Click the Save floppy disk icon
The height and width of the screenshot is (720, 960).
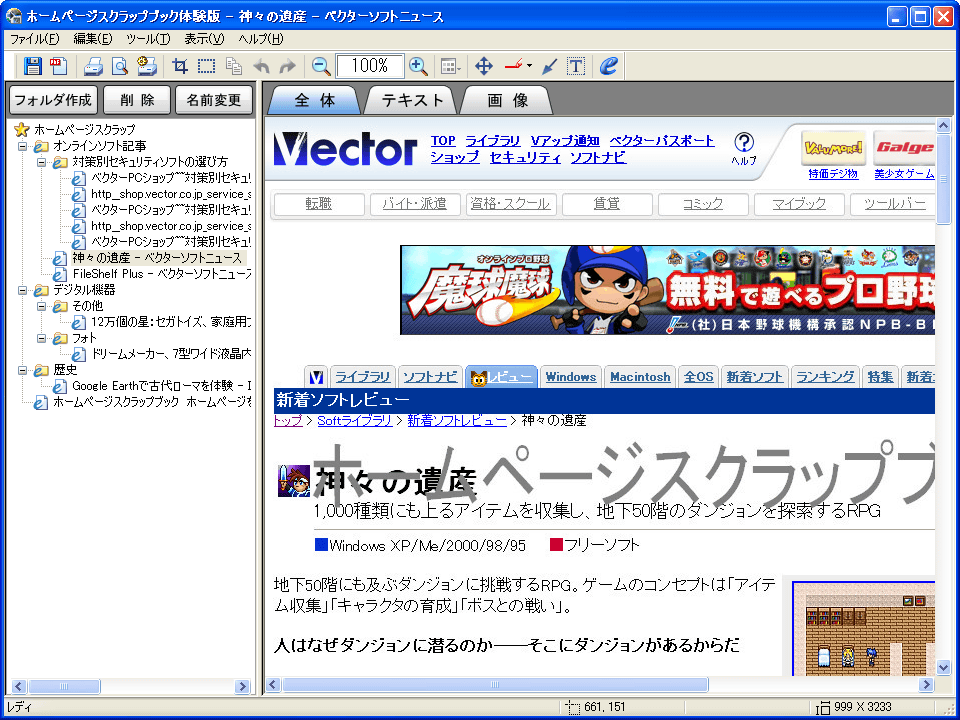tap(32, 66)
